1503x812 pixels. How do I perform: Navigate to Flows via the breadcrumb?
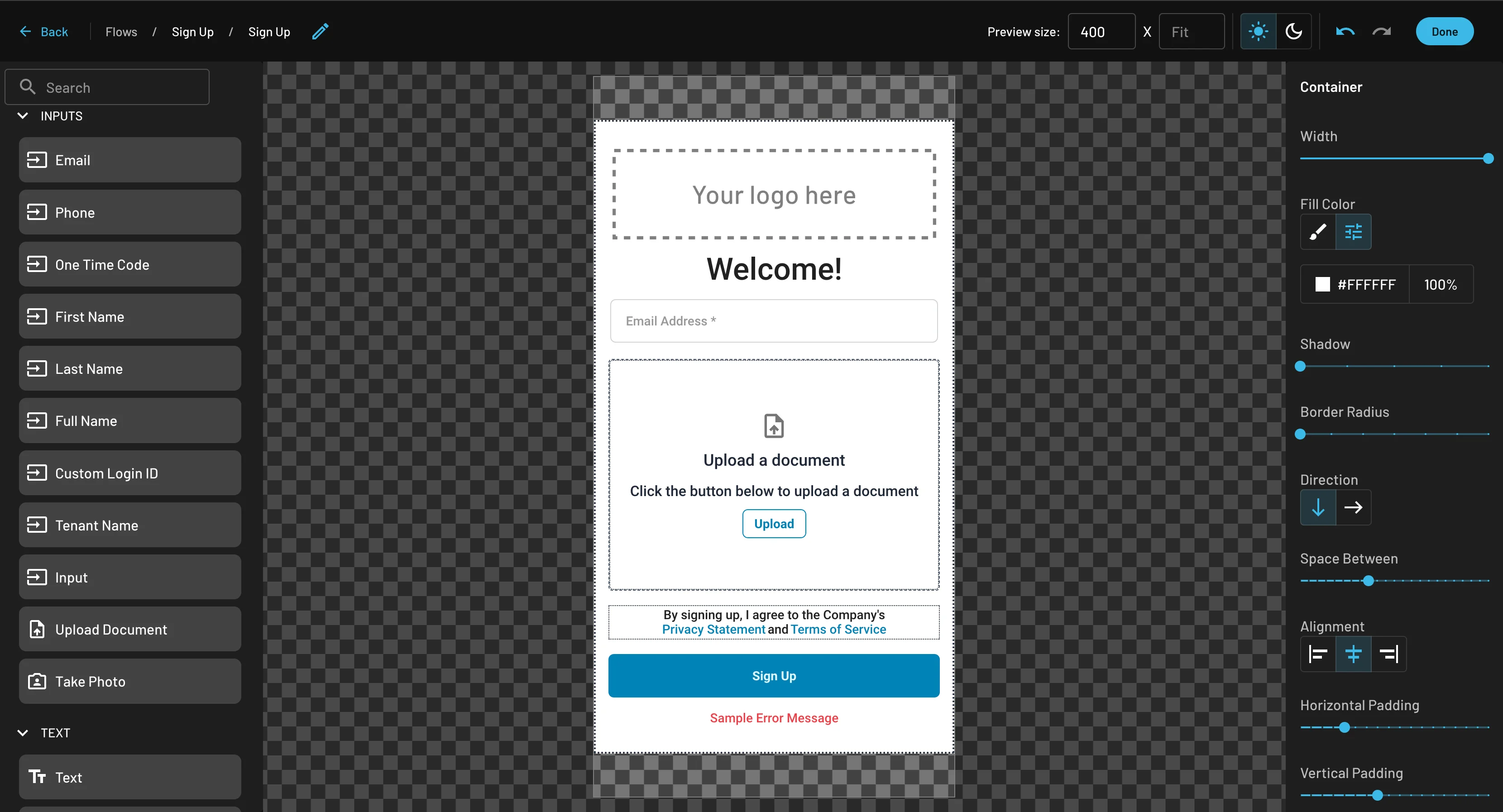click(121, 31)
